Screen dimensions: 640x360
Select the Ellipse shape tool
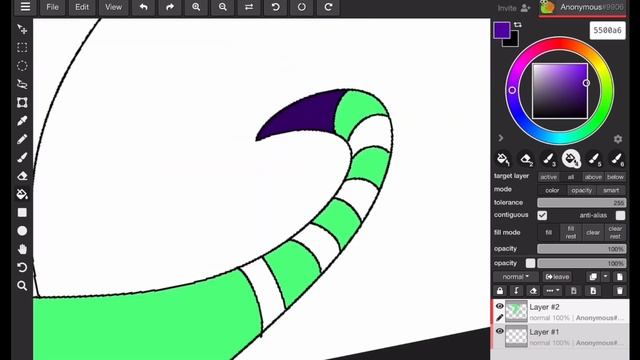coord(22,231)
